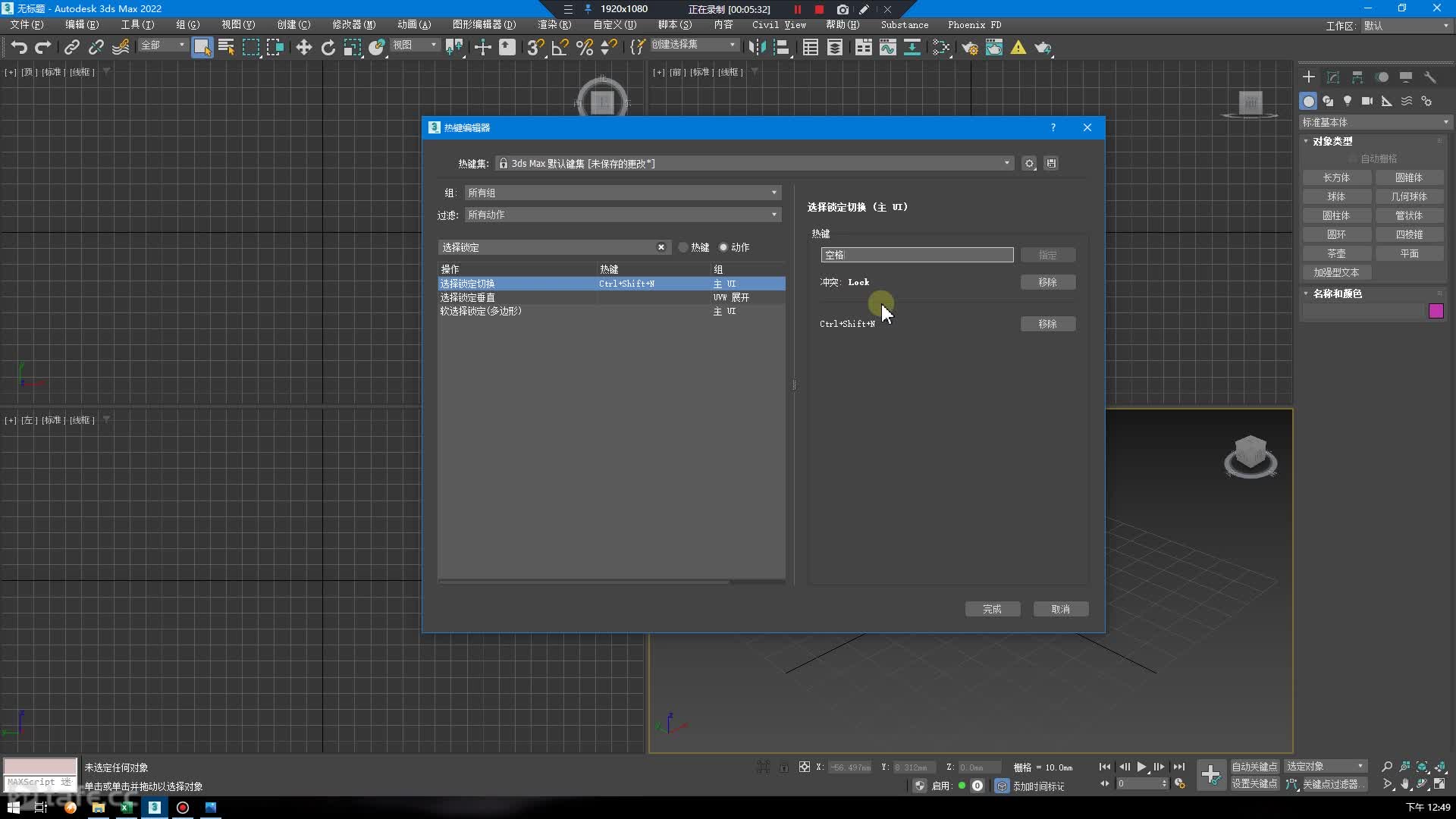Image resolution: width=1456 pixels, height=819 pixels.
Task: Open Render Setup teapot icon
Action: (x=970, y=47)
